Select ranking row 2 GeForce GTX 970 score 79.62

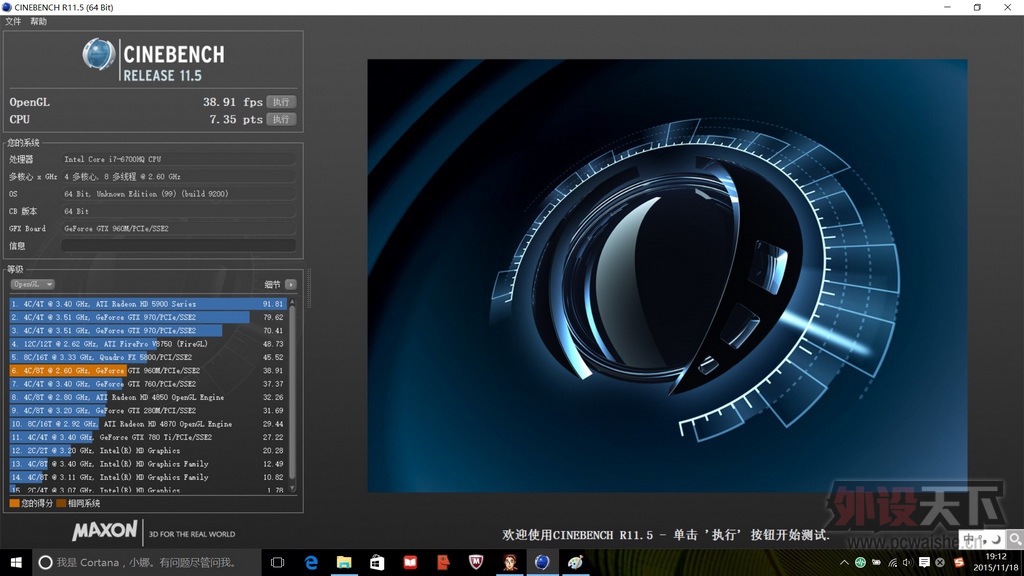tap(148, 317)
